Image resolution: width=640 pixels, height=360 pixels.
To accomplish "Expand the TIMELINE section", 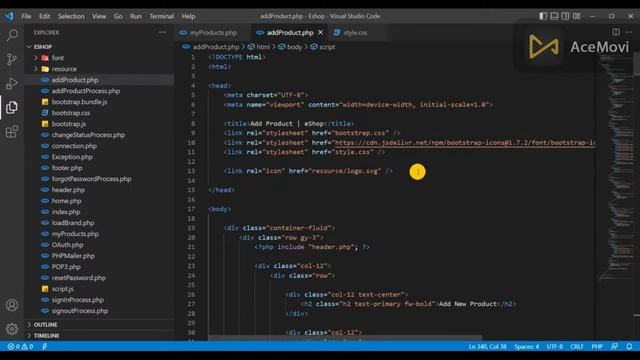I will tap(46, 336).
